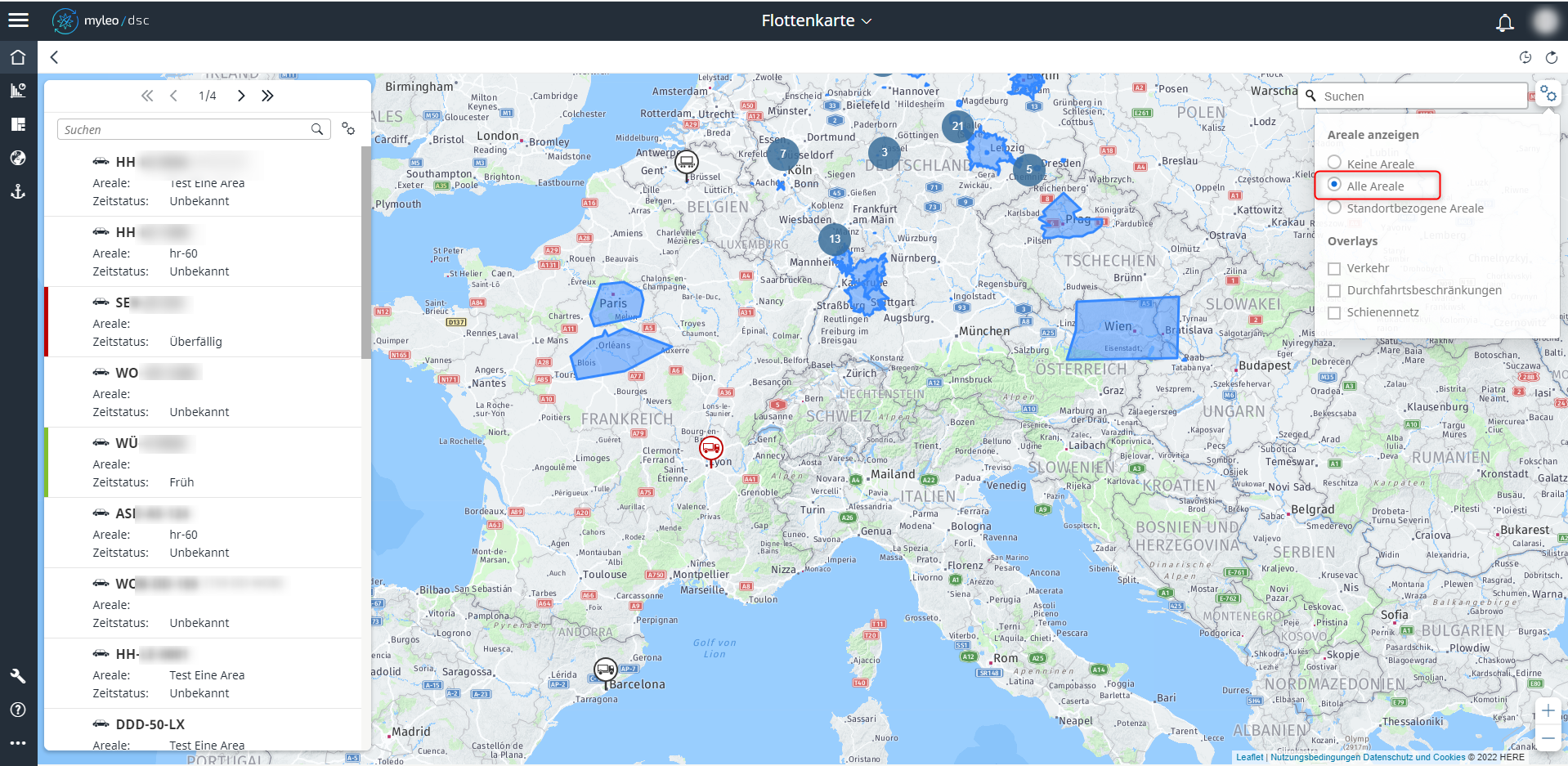Go to next page of vehicle list
This screenshot has width=1568, height=766.
click(241, 96)
